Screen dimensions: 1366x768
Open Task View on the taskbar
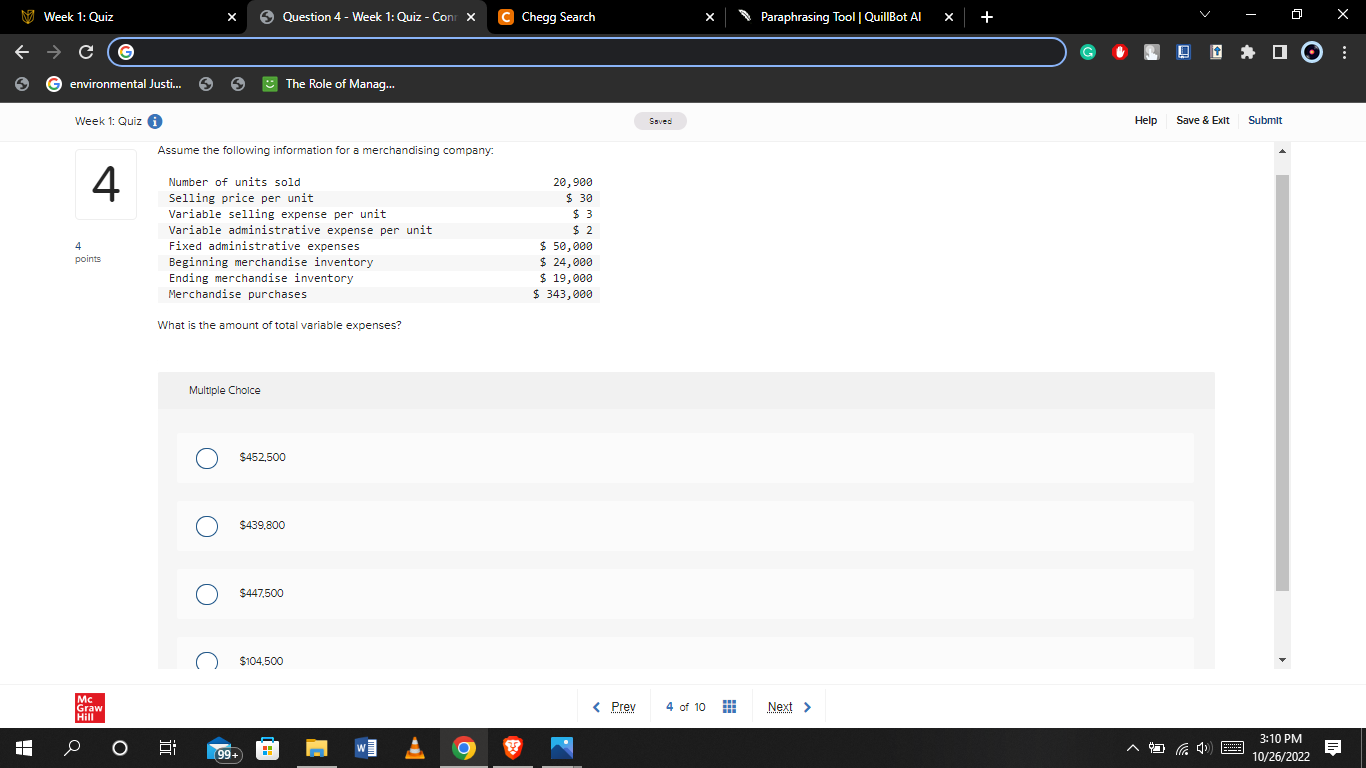(x=166, y=748)
